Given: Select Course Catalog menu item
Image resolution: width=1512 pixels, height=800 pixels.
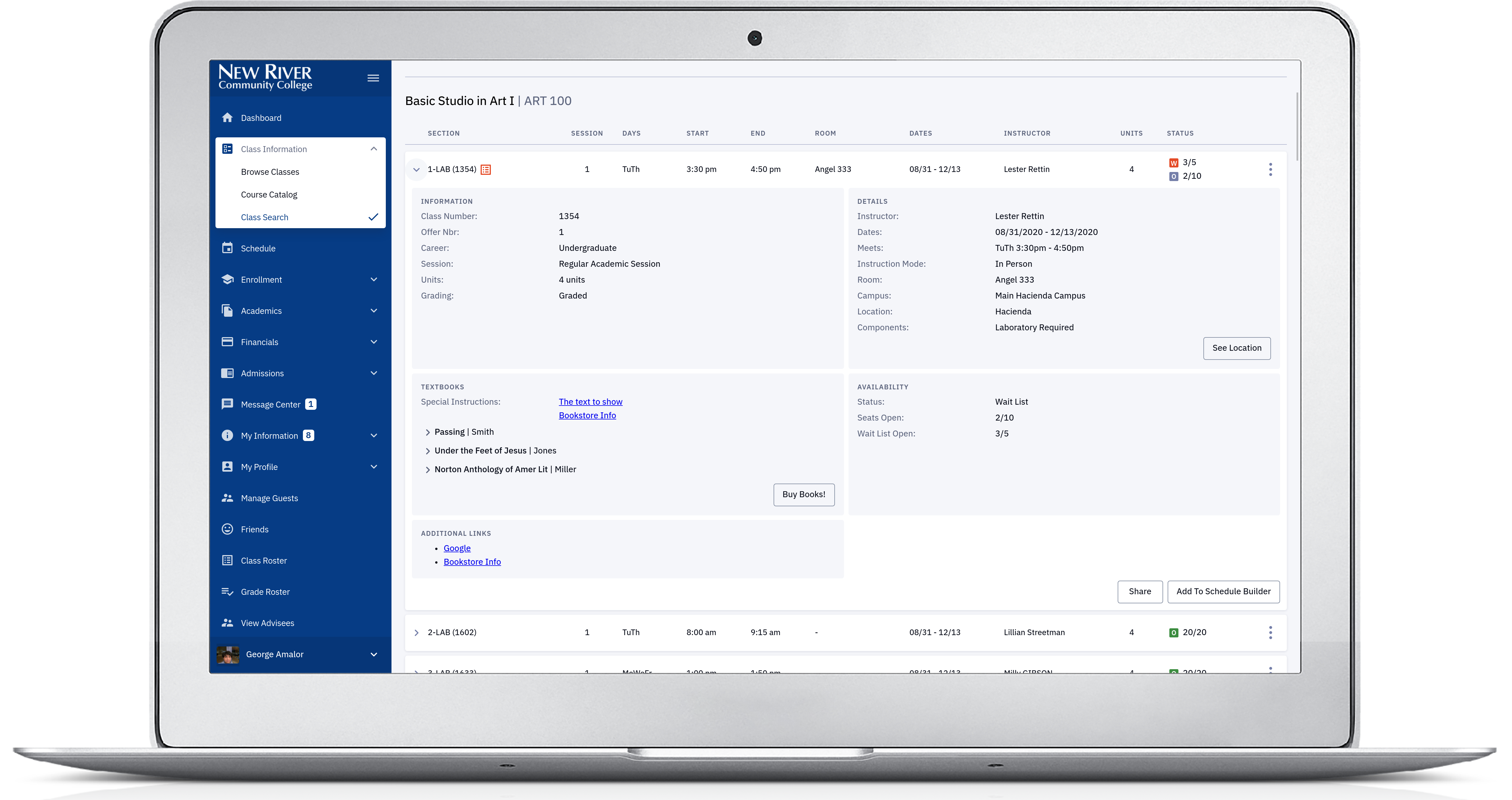Looking at the screenshot, I should pos(269,194).
